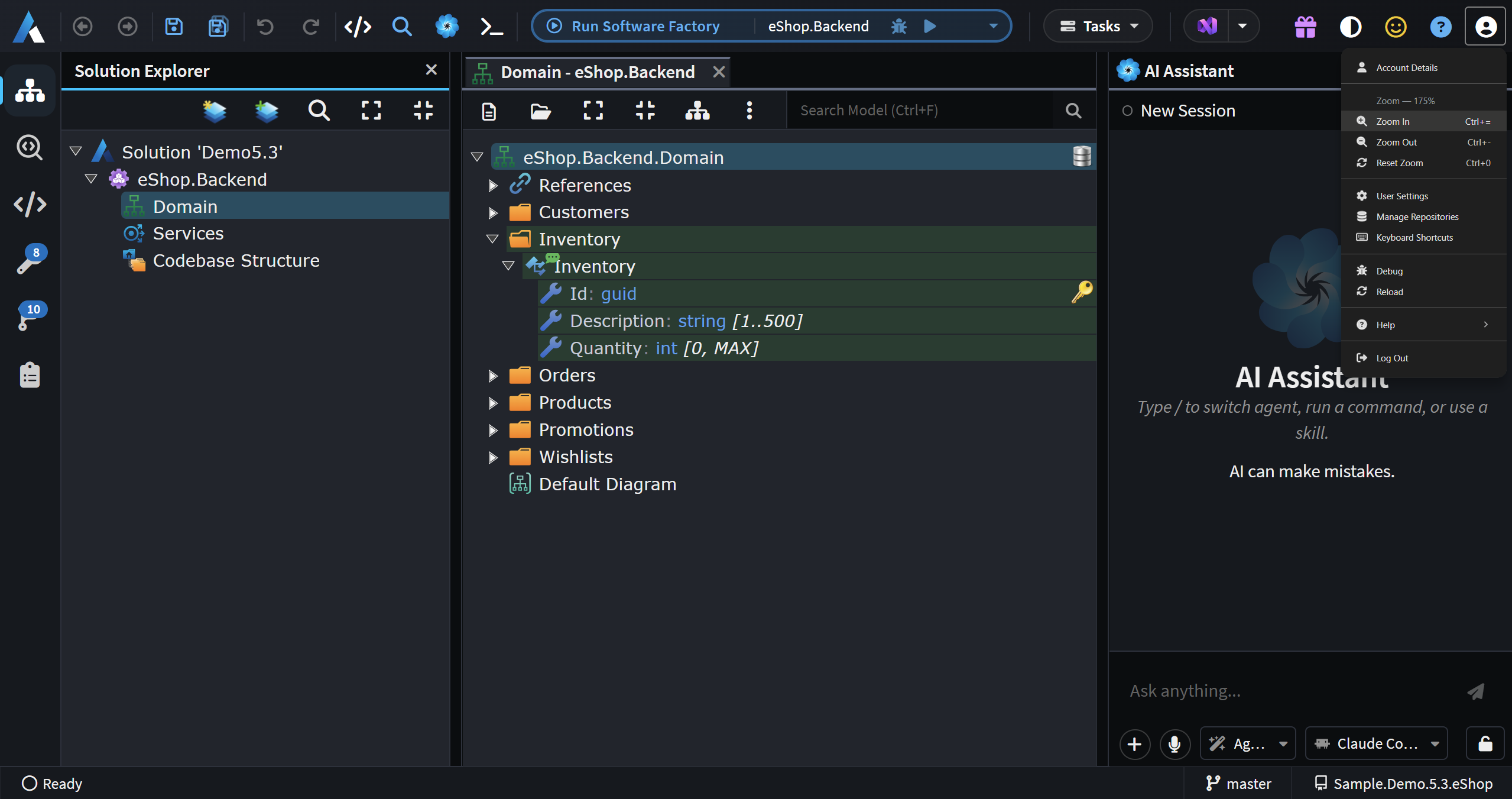Image resolution: width=1512 pixels, height=799 pixels.
Task: Toggle the padlock button in AI Assistant
Action: [1485, 743]
